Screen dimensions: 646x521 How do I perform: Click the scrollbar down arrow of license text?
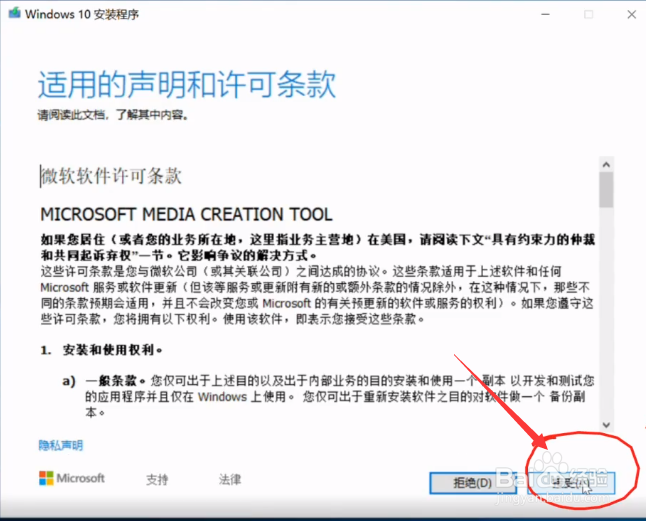click(606, 425)
